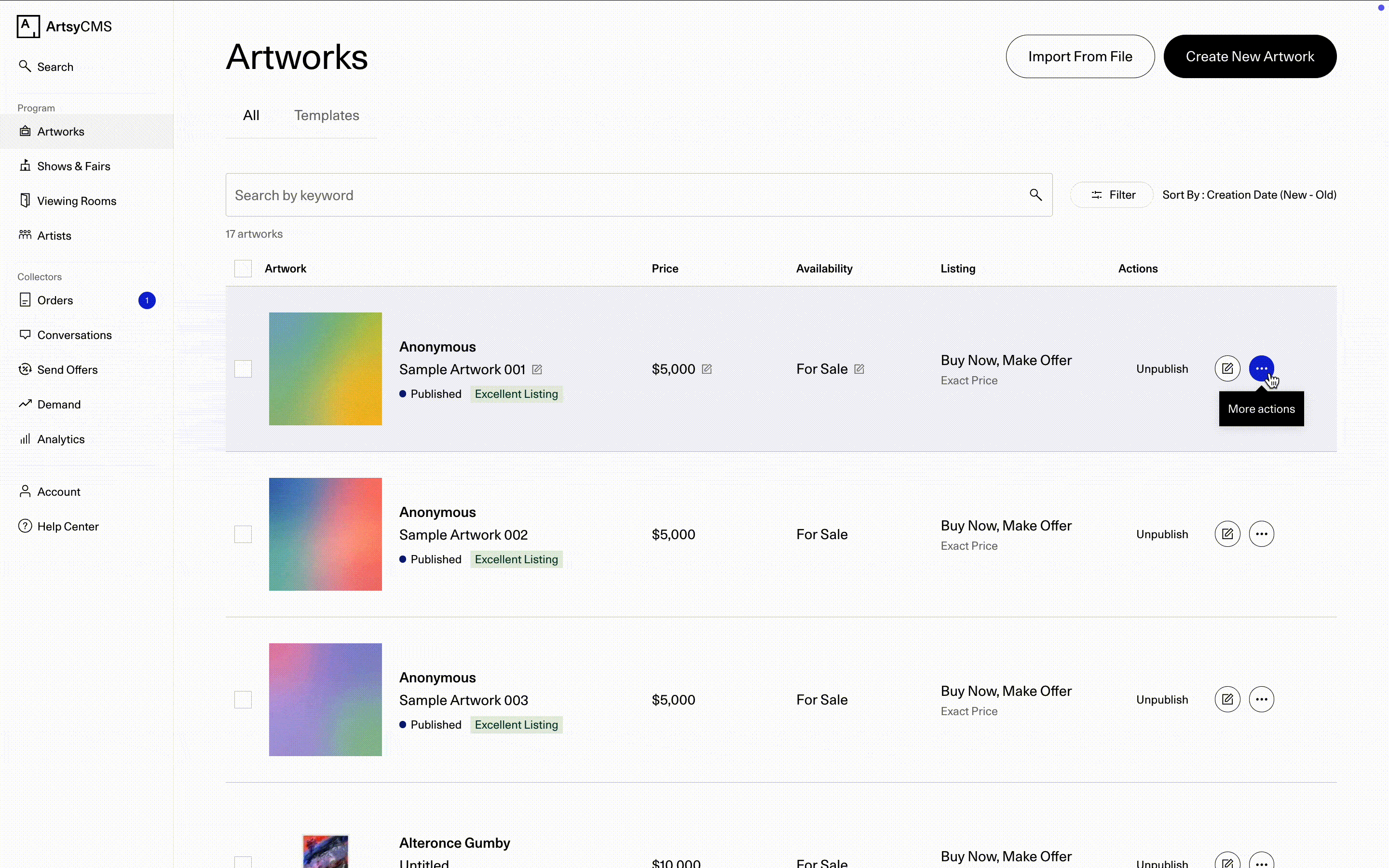Click the magnifier icon in keyword search box
This screenshot has width=1389, height=868.
pyautogui.click(x=1035, y=195)
